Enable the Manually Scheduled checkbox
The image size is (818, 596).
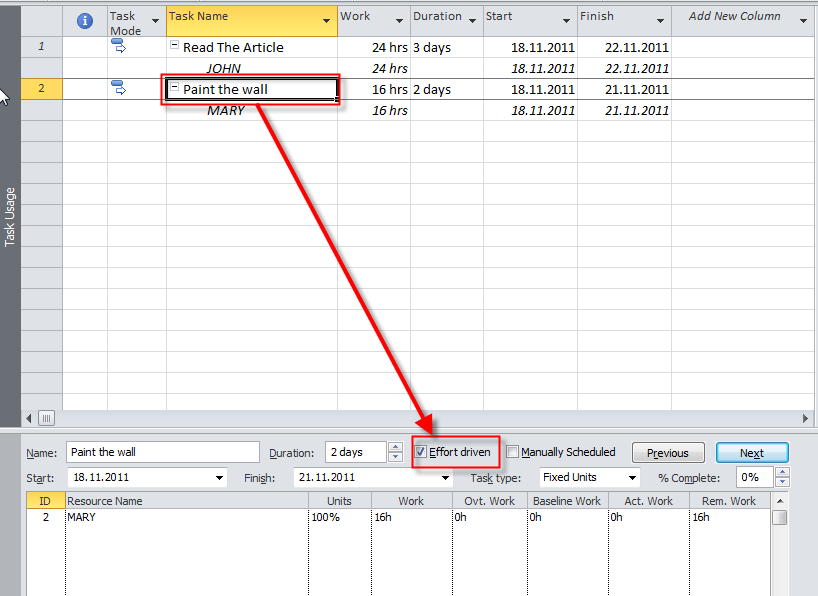tap(513, 453)
